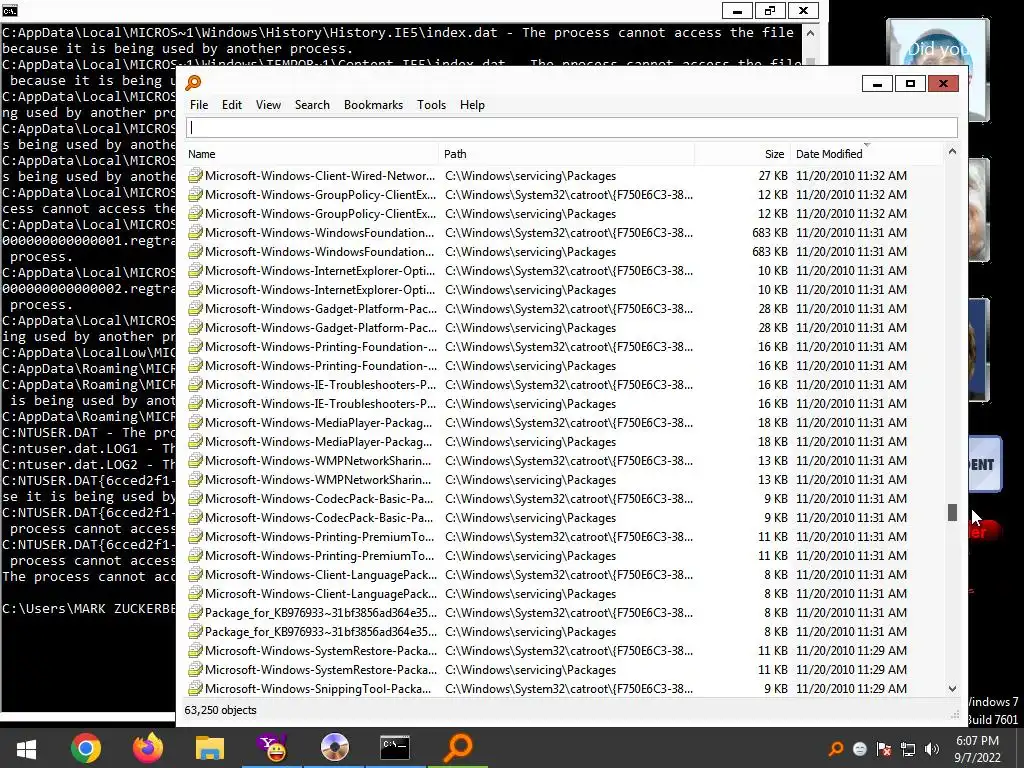Select Microsoft-Windows-CodecPack-Basic-Pa servicing\Packages file name
This screenshot has width=1024, height=768.
pos(319,517)
